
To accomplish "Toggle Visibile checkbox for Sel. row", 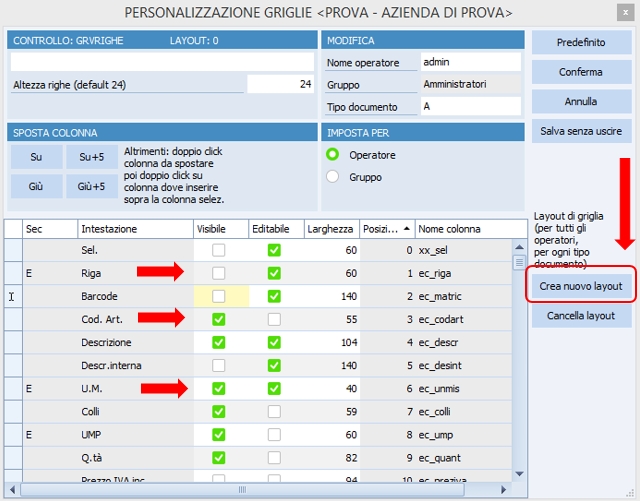I will [219, 250].
